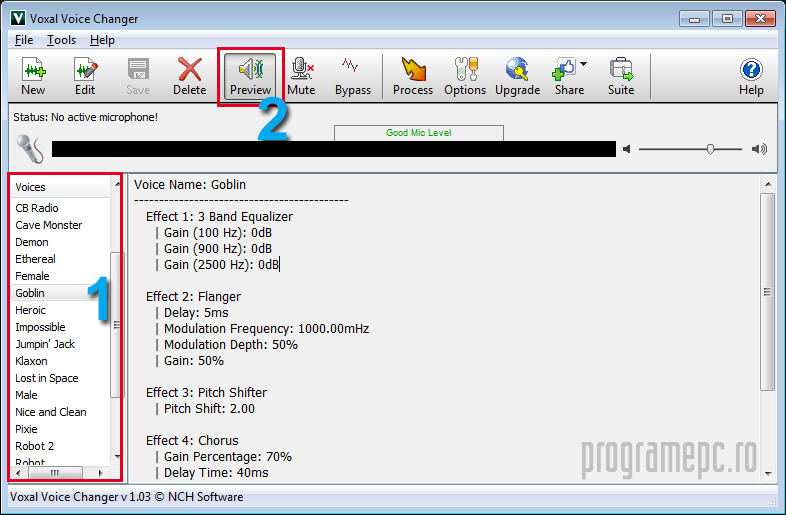Click the Pitch Shift: 2.00 value
This screenshot has height=515, width=786.
click(210, 409)
